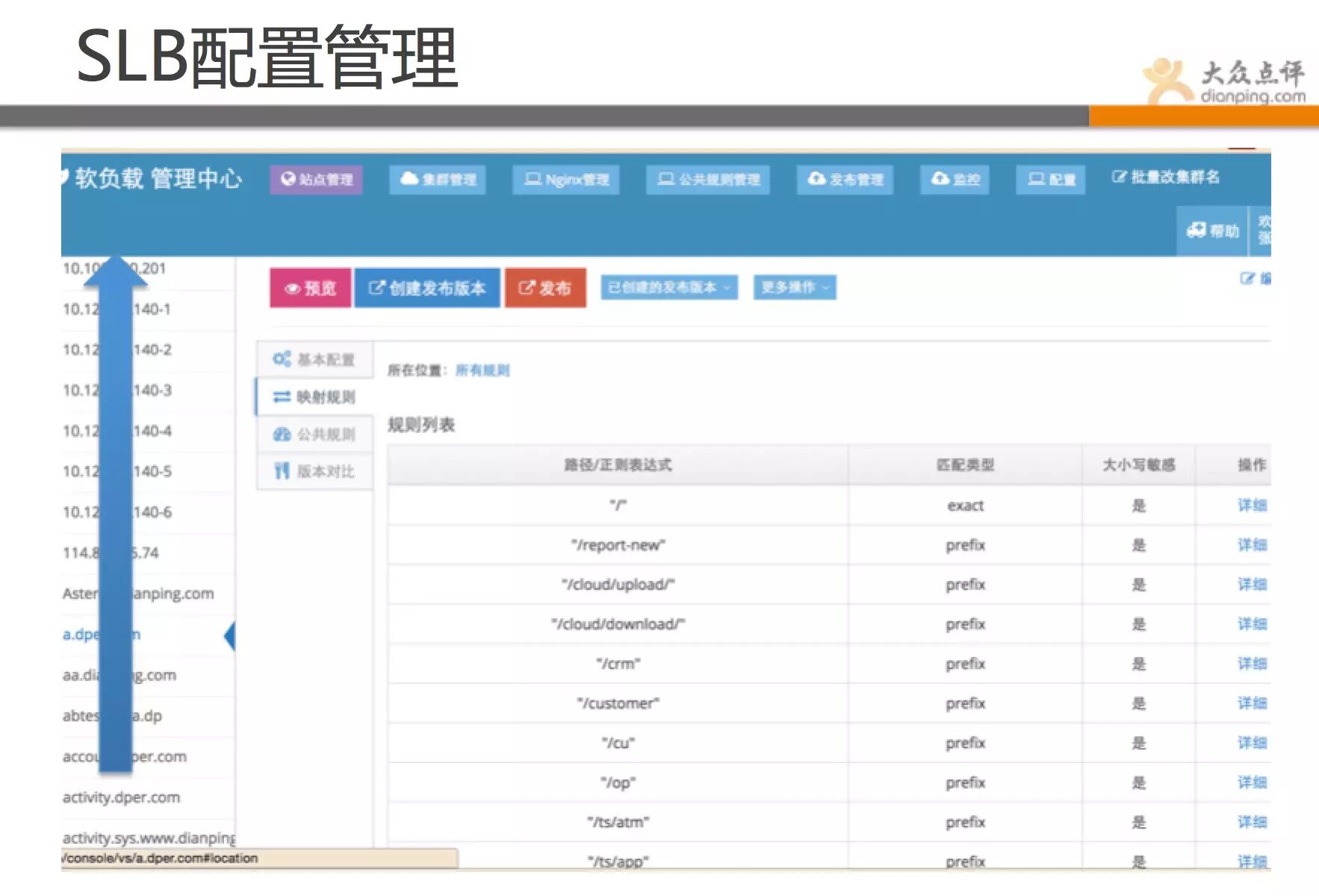Open 监控 in the top navigation
Screen dimensions: 1319x896
coord(955,179)
